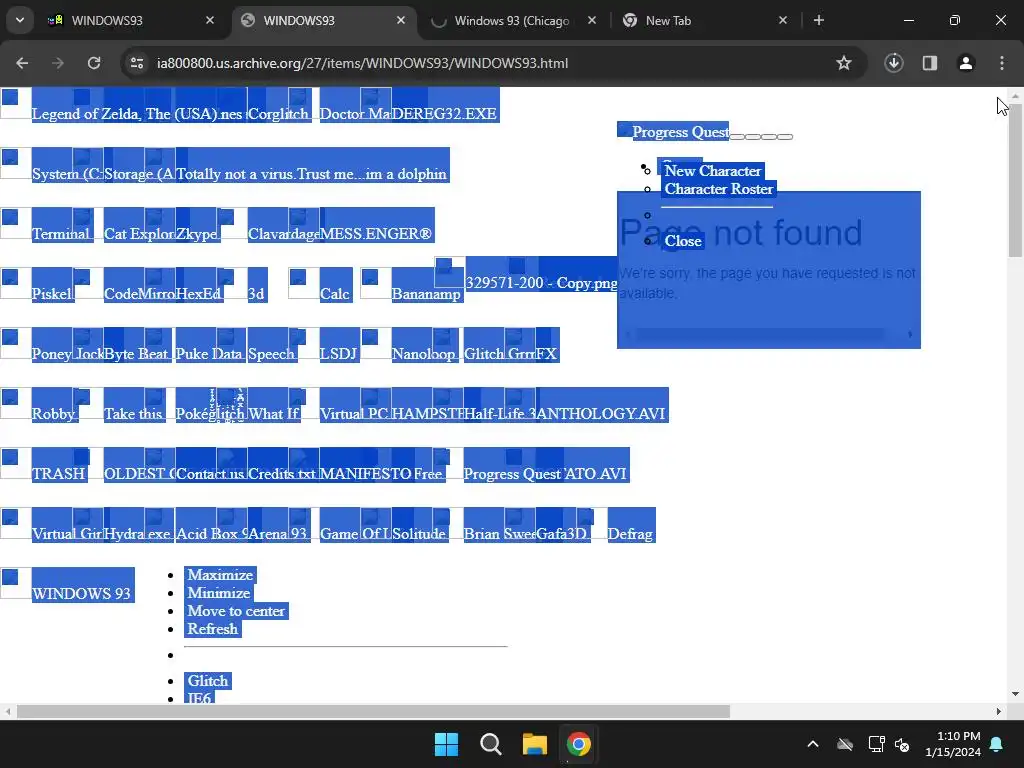Click ANTHOLOGY.AVI text
The width and height of the screenshot is (1024, 768).
click(601, 414)
